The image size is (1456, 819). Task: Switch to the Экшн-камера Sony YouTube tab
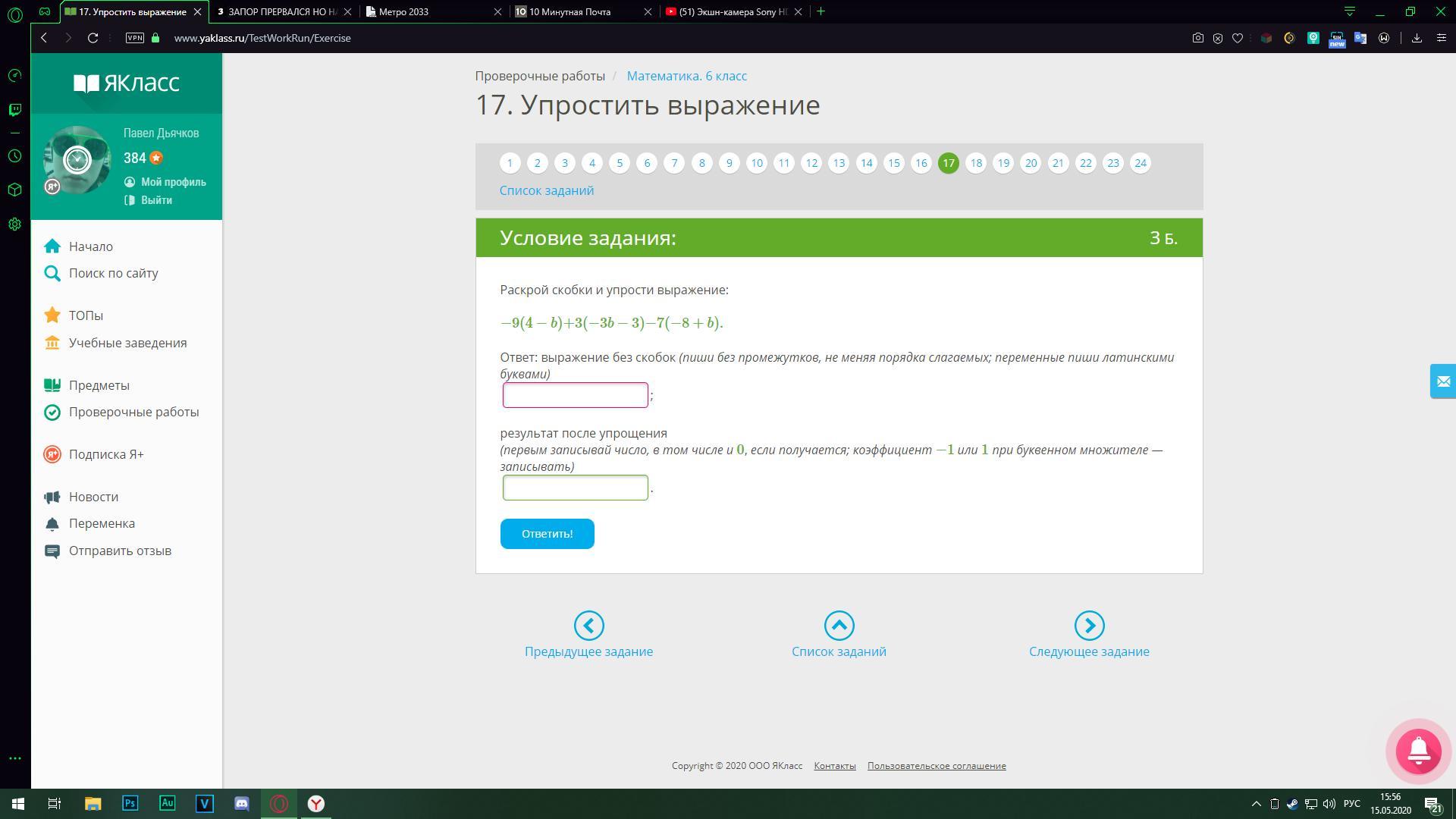(x=733, y=11)
